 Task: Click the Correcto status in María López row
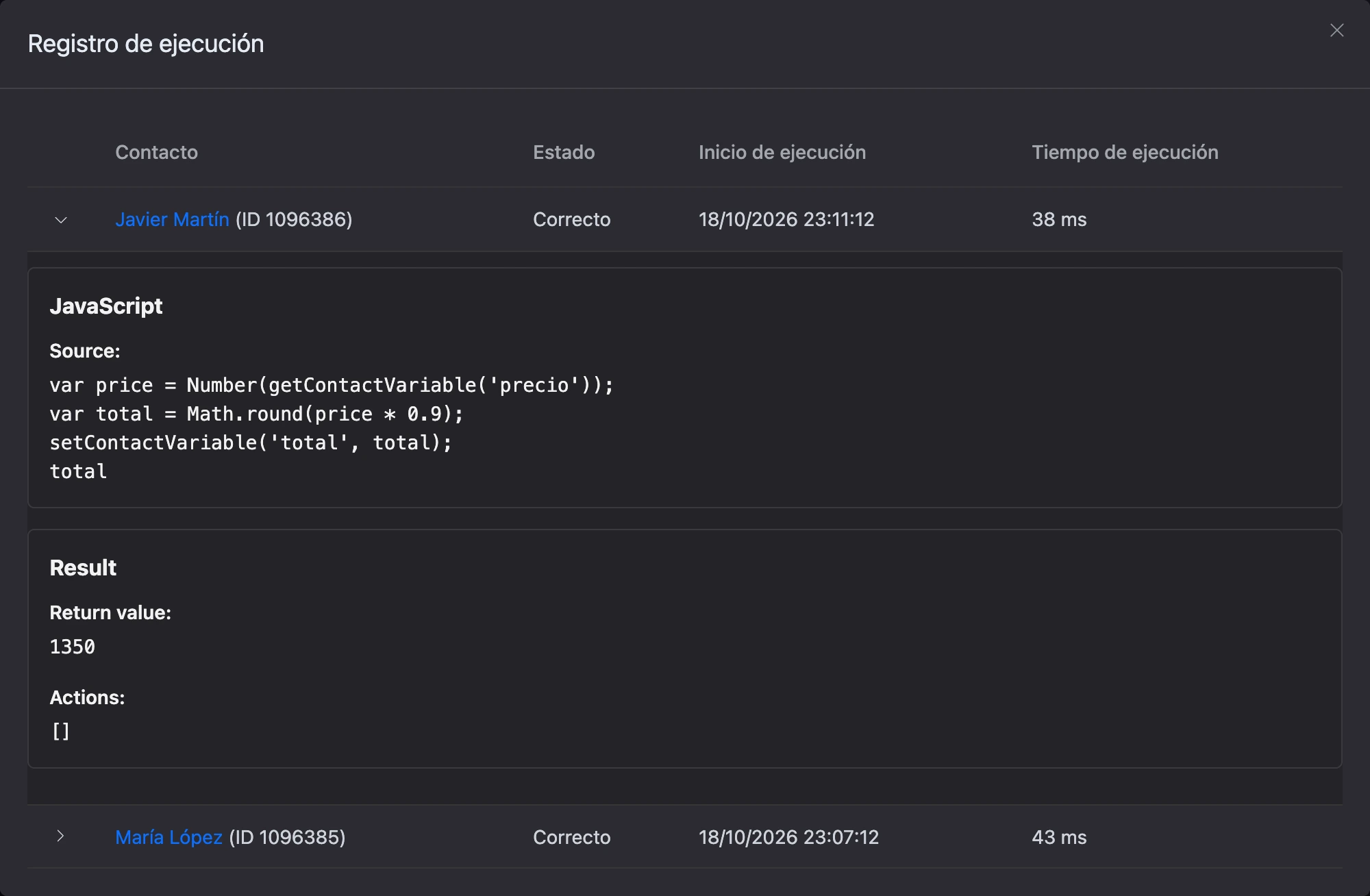tap(572, 837)
